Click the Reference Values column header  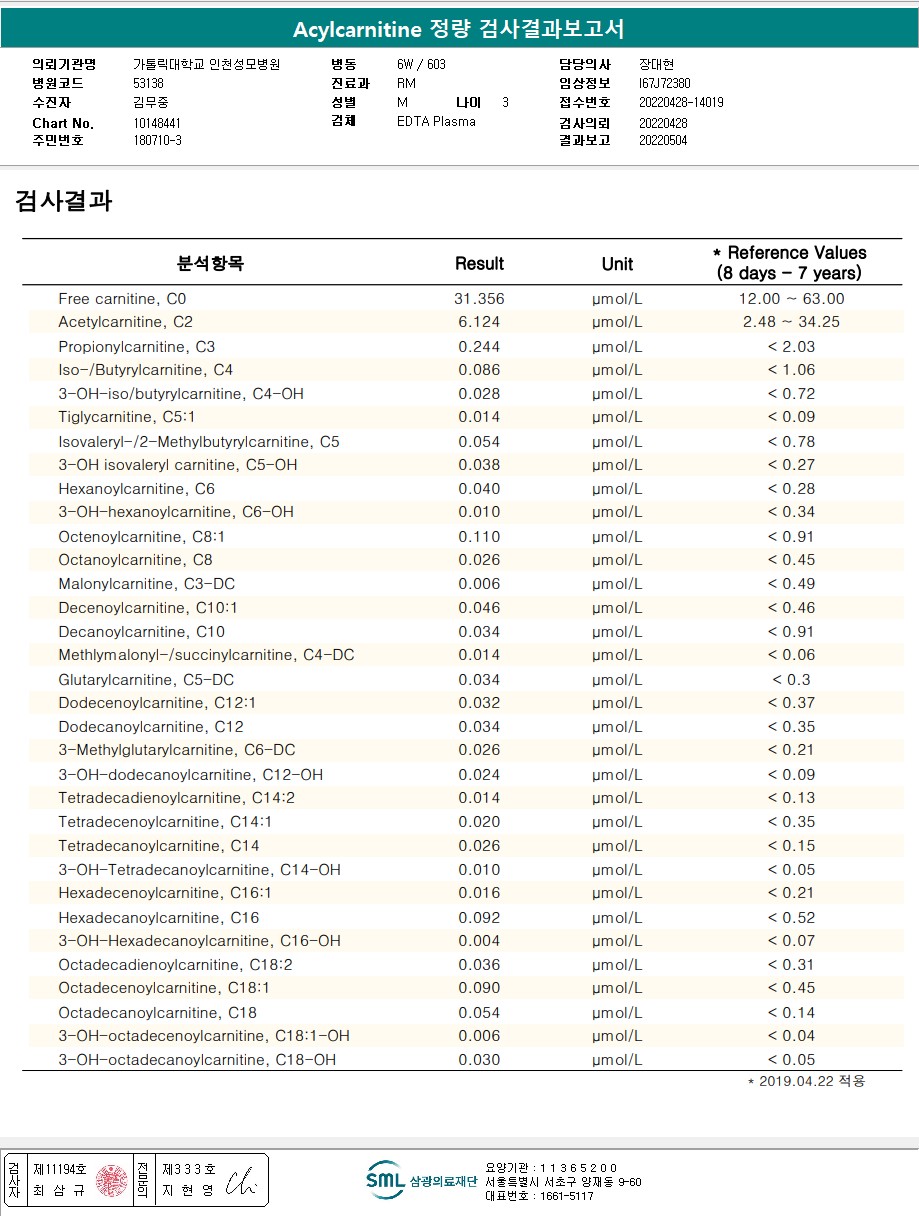click(x=789, y=263)
